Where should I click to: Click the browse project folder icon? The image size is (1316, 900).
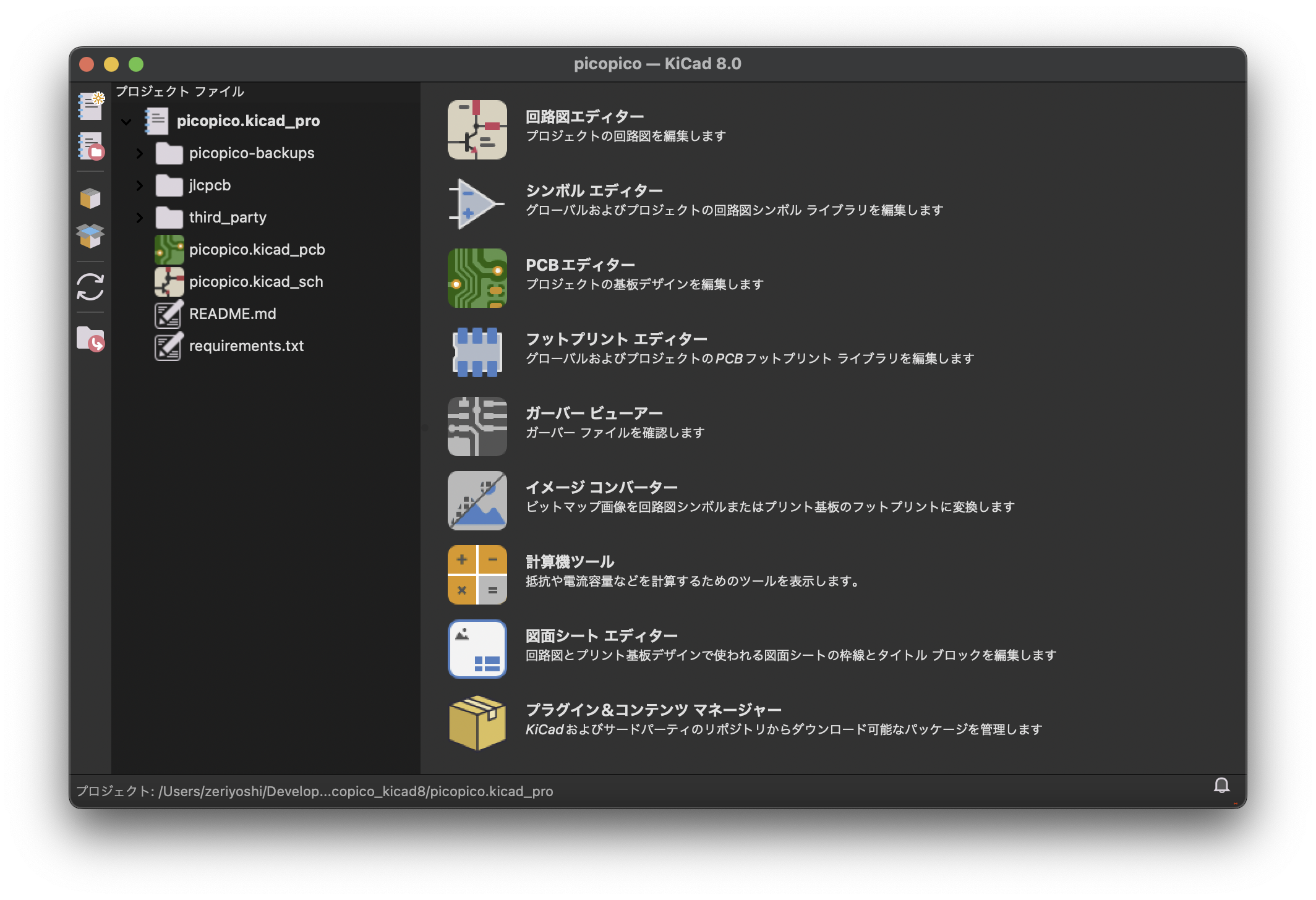pos(90,338)
